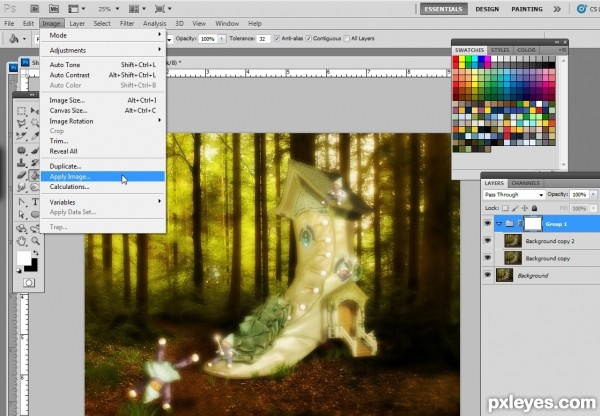Open the Adjustments submenu
600x416 pixels.
coord(103,50)
